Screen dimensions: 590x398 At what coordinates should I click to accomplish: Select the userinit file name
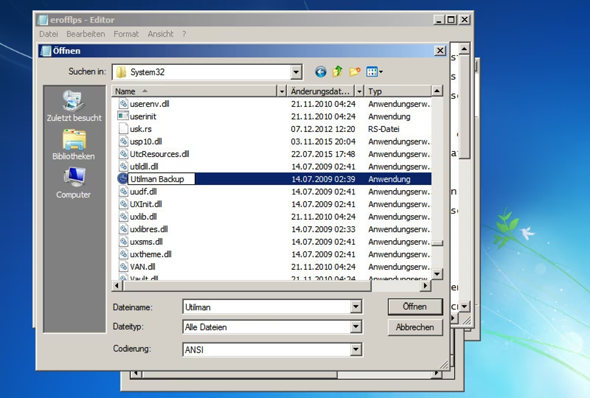pyautogui.click(x=143, y=116)
